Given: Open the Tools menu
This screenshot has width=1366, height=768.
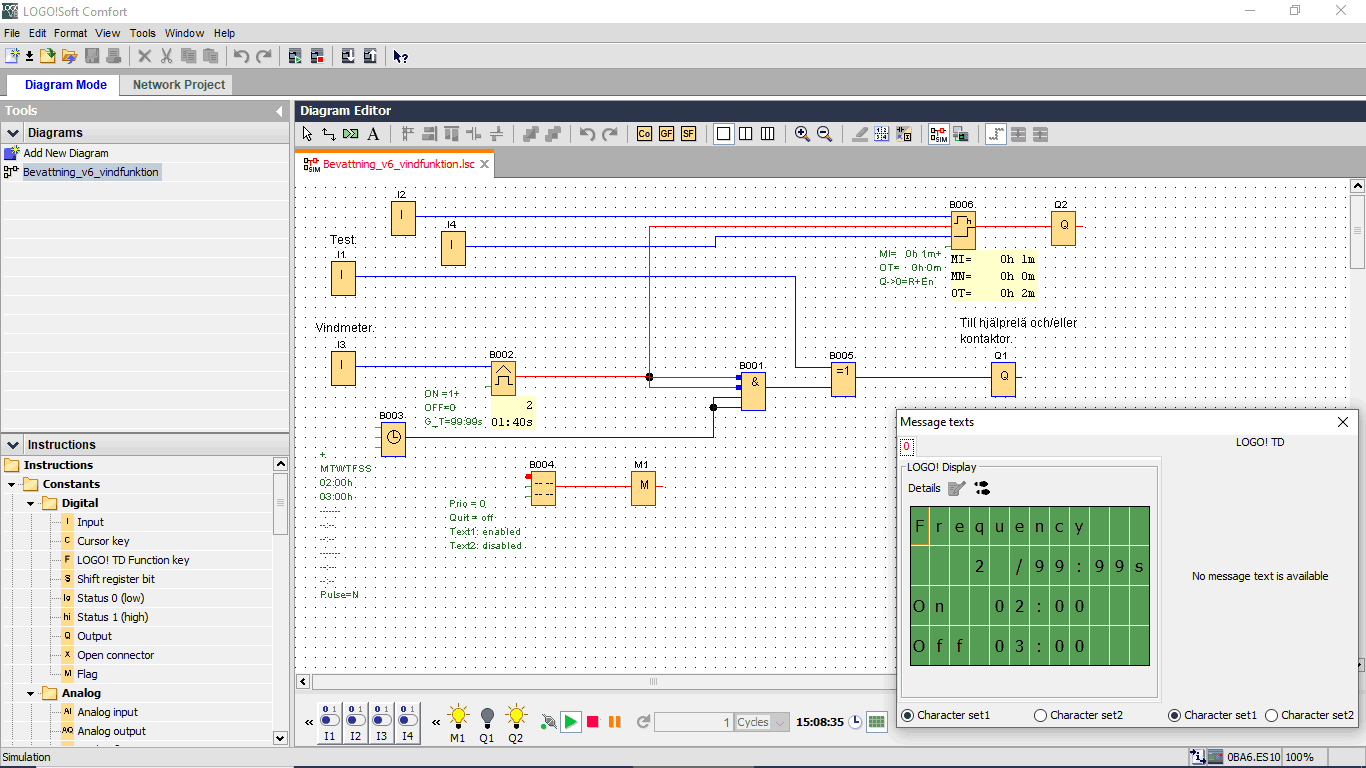Looking at the screenshot, I should (x=143, y=33).
